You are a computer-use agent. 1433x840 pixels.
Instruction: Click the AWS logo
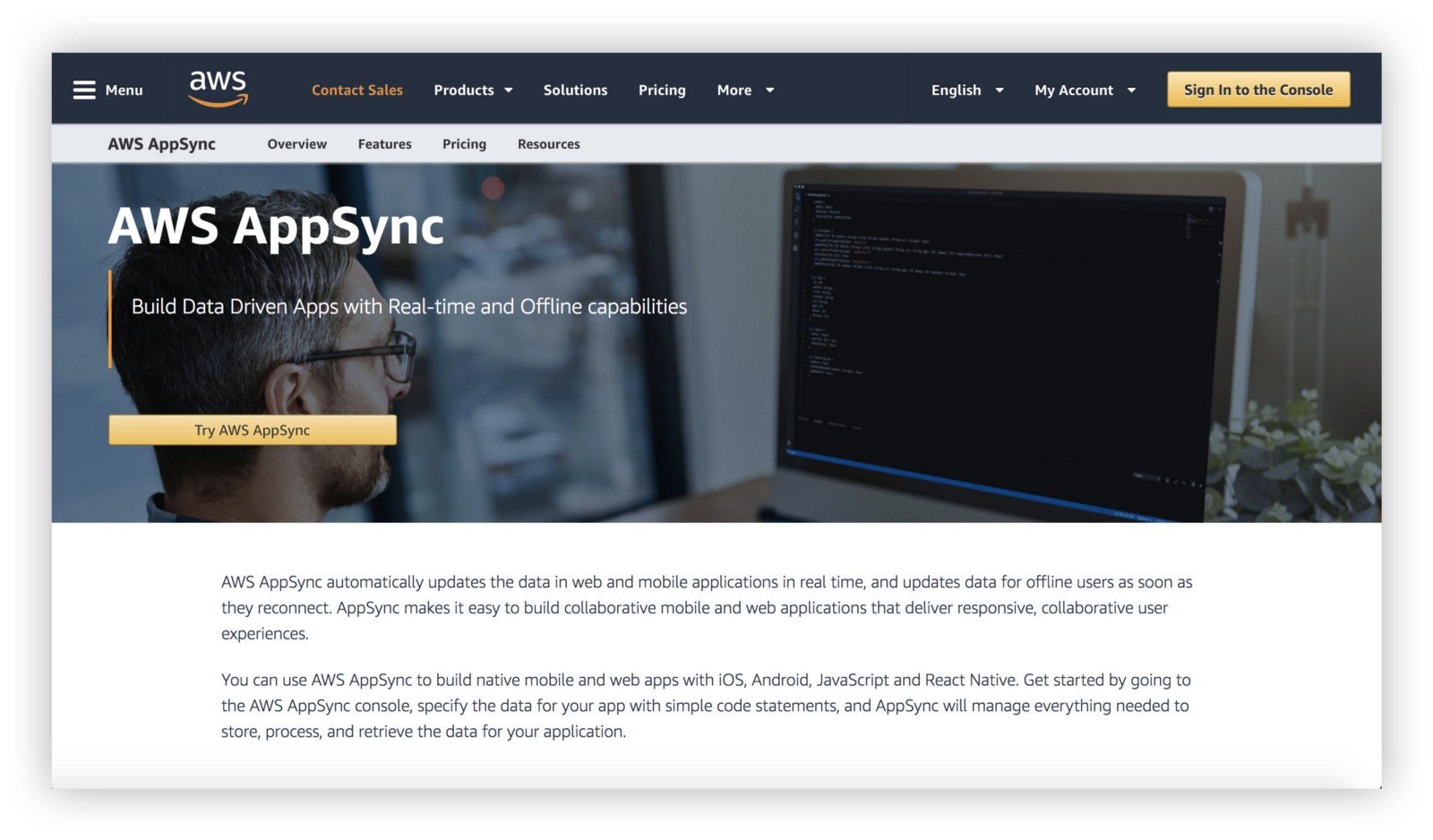[x=219, y=89]
